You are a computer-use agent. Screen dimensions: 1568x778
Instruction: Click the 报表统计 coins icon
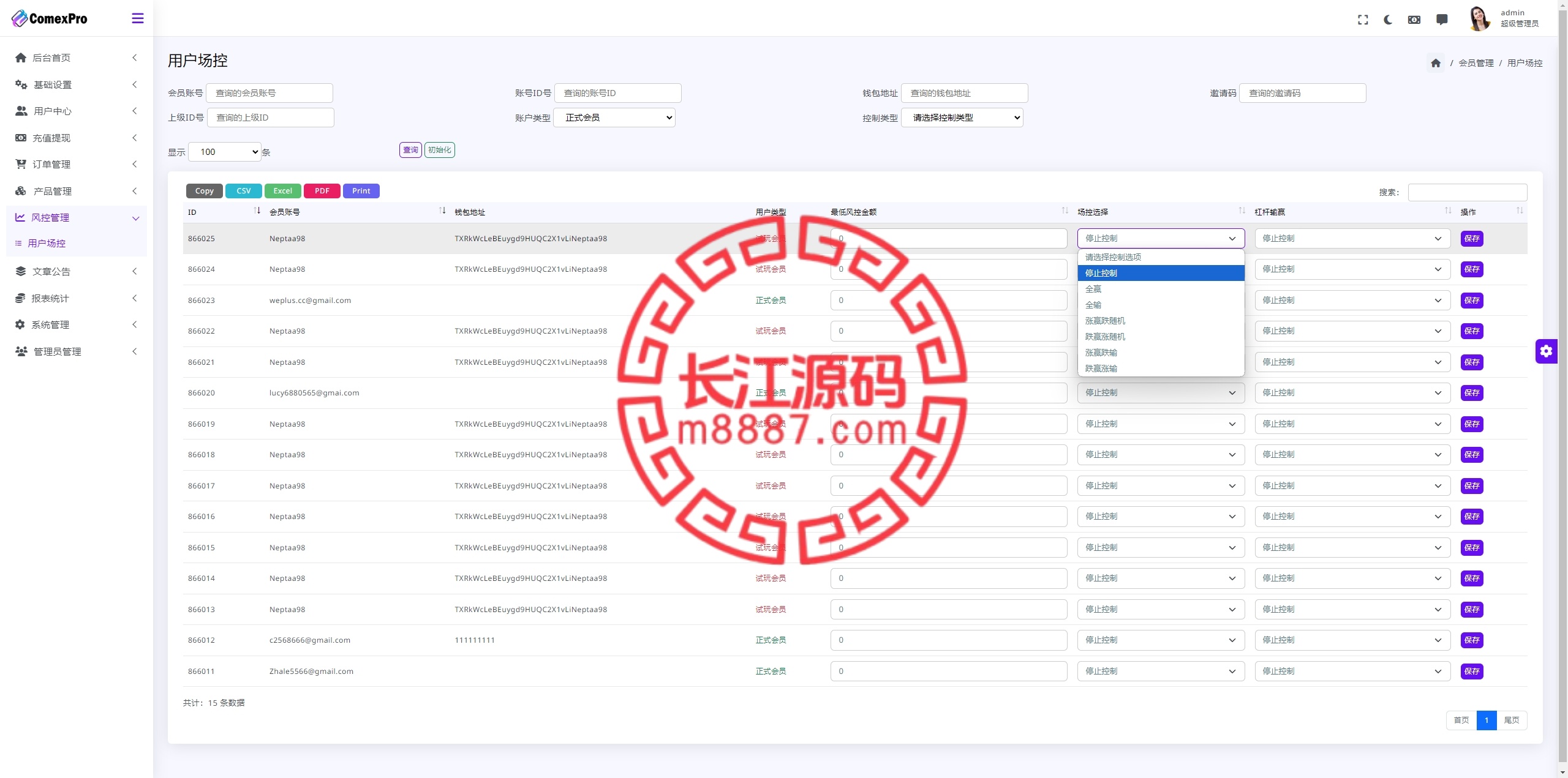pyautogui.click(x=20, y=298)
